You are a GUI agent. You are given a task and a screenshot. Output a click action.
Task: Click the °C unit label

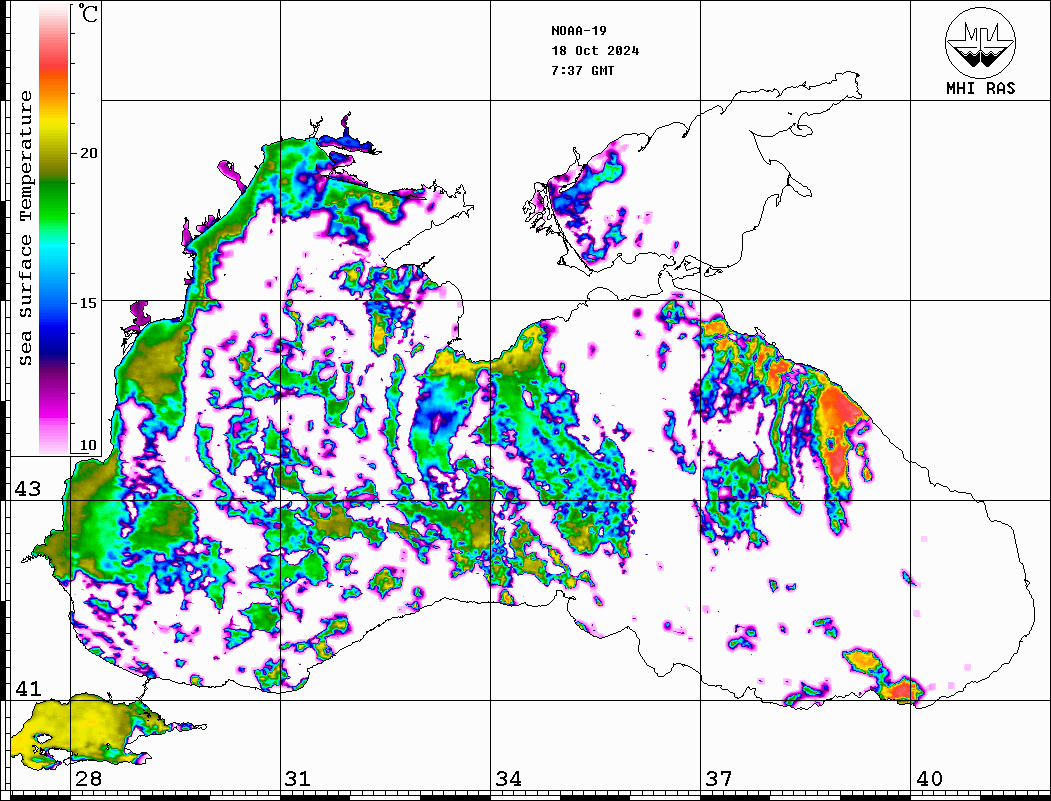click(88, 13)
